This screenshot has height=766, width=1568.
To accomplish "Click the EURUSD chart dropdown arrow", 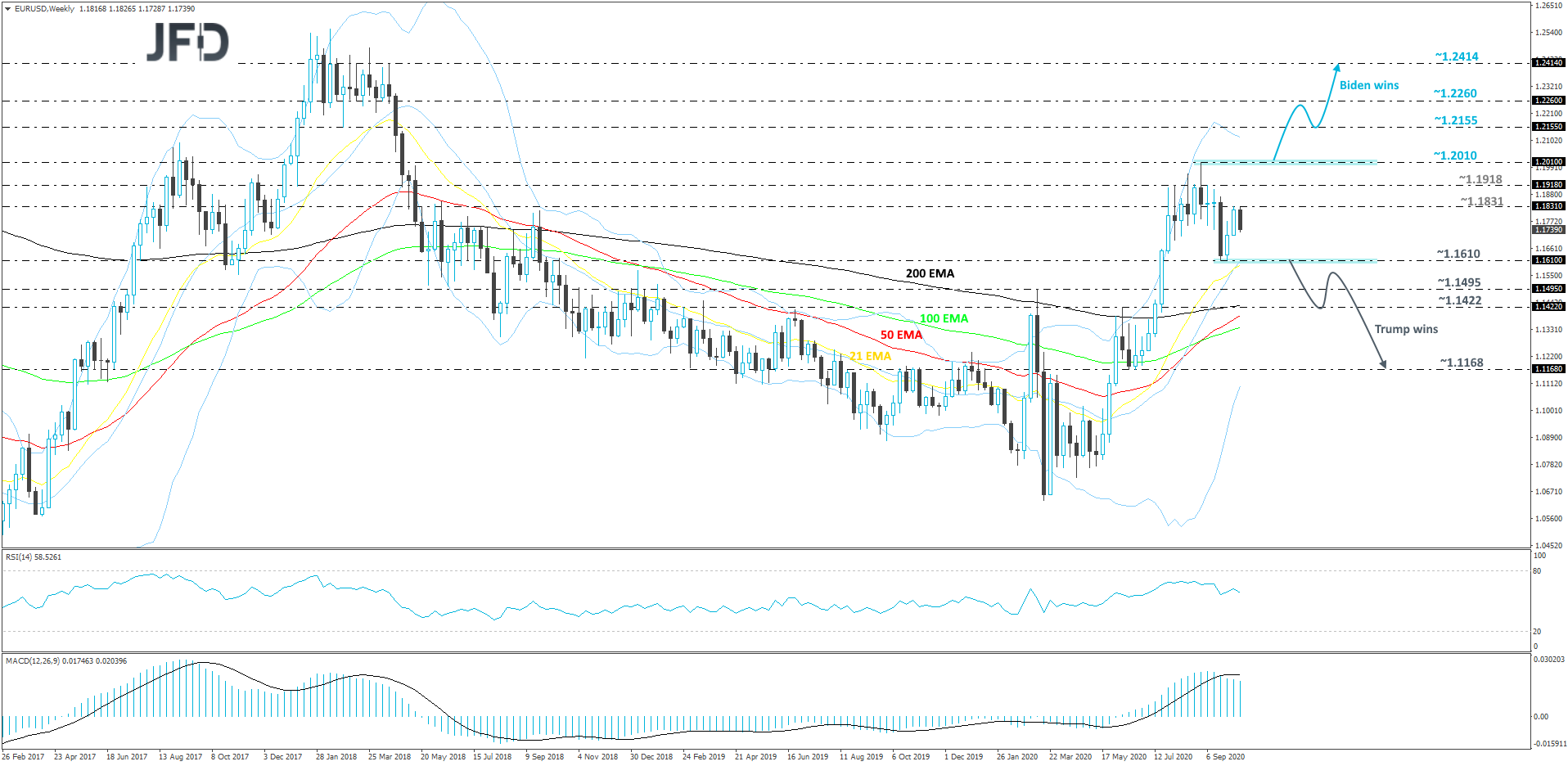I will pos(7,9).
